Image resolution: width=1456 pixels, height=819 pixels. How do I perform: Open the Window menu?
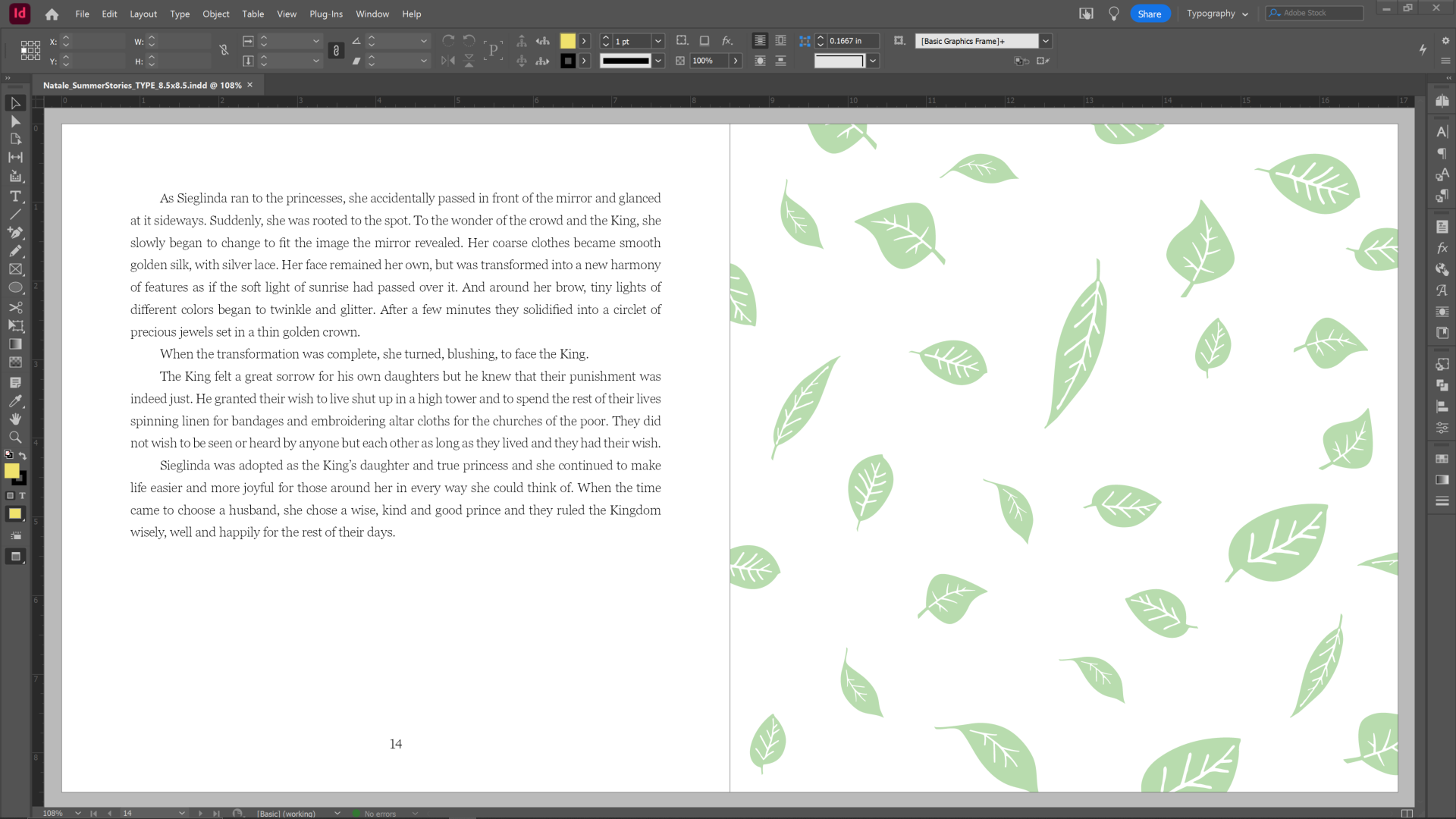click(x=372, y=14)
